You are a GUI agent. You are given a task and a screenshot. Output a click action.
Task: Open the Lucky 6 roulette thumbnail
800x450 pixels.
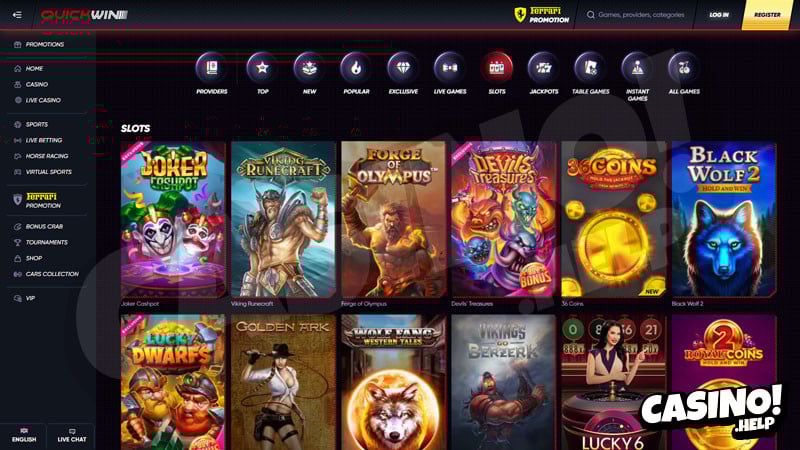point(614,382)
